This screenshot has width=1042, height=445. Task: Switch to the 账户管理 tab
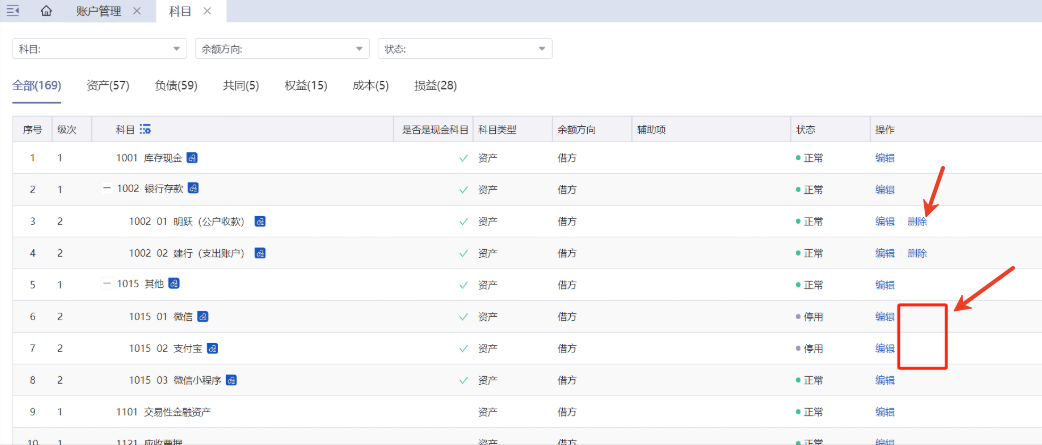(98, 11)
